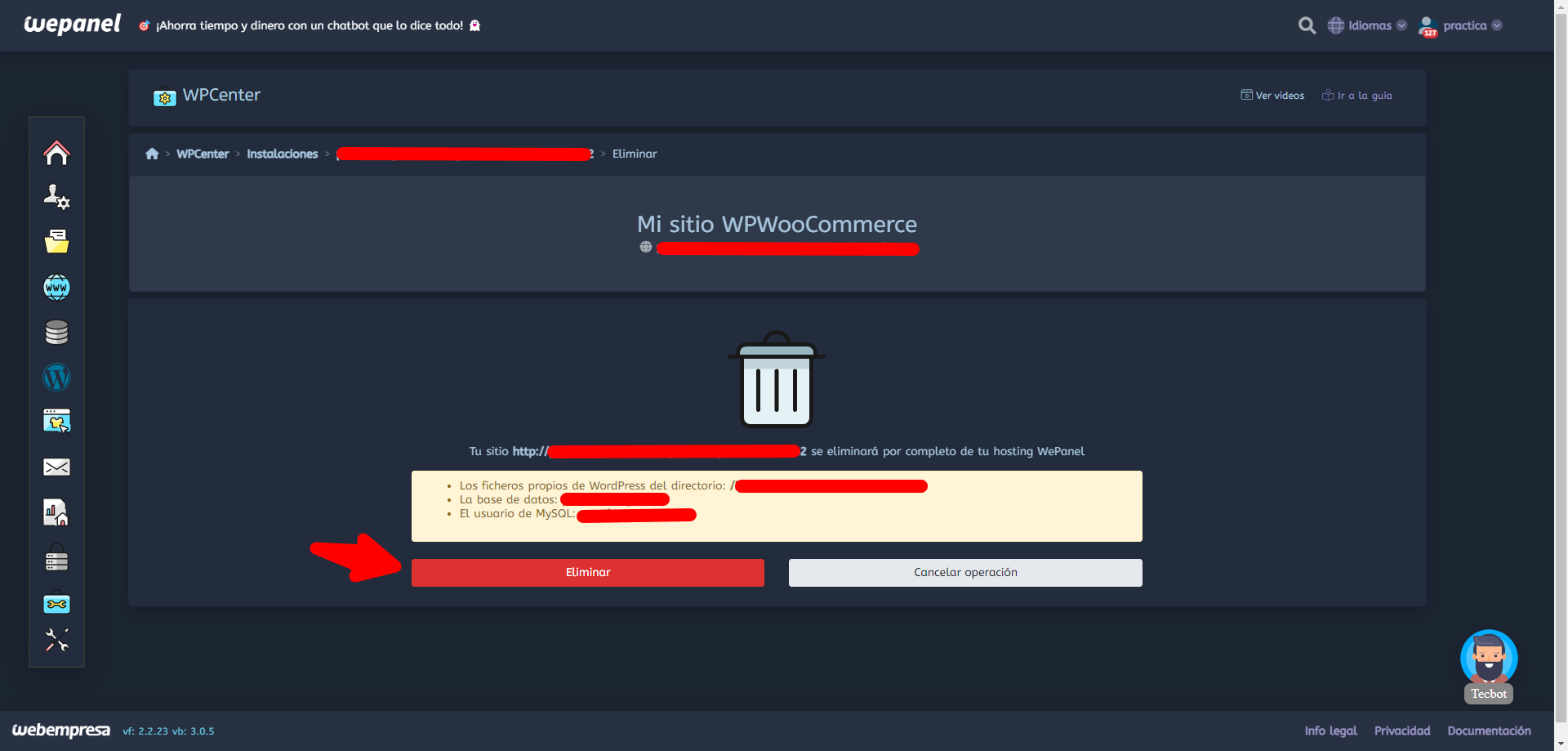Expand the practica user menu
1568x751 pixels.
tap(1472, 25)
